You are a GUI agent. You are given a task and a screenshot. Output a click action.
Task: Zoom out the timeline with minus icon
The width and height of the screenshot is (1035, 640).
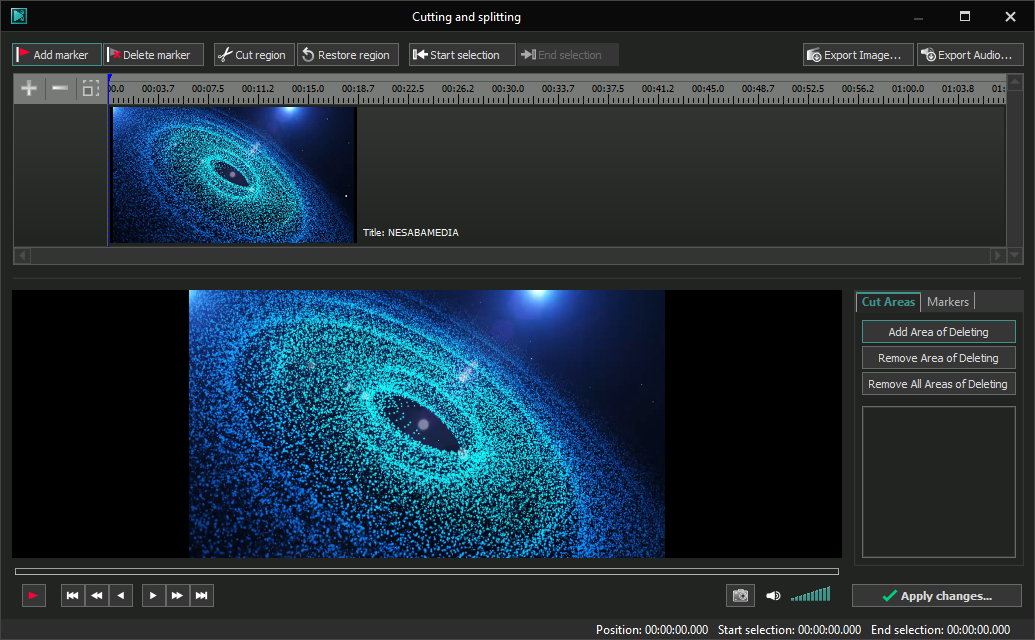coord(60,89)
